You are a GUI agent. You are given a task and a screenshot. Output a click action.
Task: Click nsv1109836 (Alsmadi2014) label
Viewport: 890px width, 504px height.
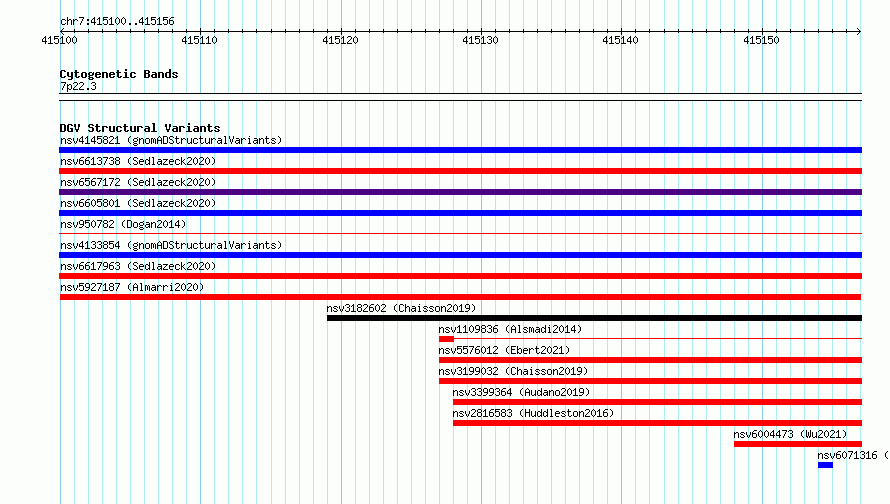coord(510,329)
